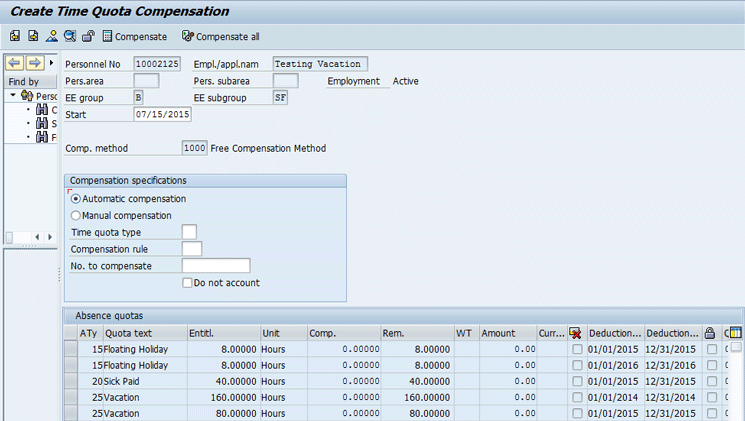
Task: Tick delete-column checkbox in Sick Paid row
Action: (x=577, y=381)
